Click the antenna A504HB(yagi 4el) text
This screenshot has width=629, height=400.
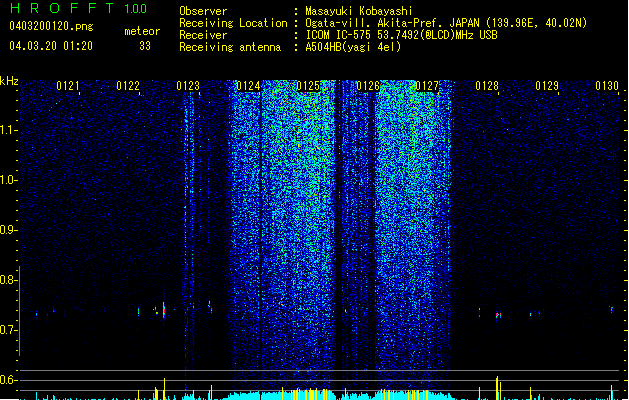coord(353,47)
